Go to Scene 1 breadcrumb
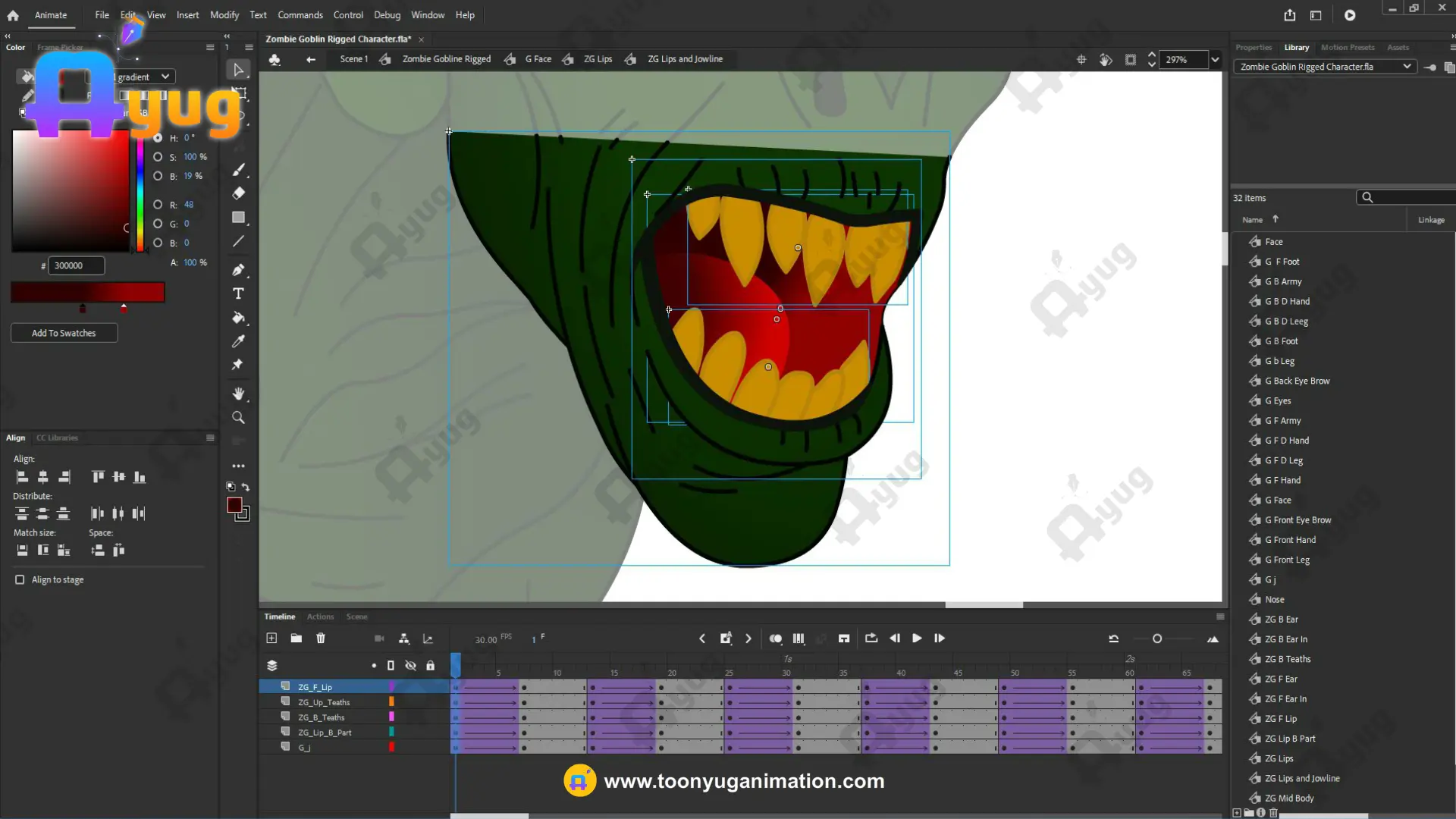The image size is (1456, 819). [x=353, y=59]
